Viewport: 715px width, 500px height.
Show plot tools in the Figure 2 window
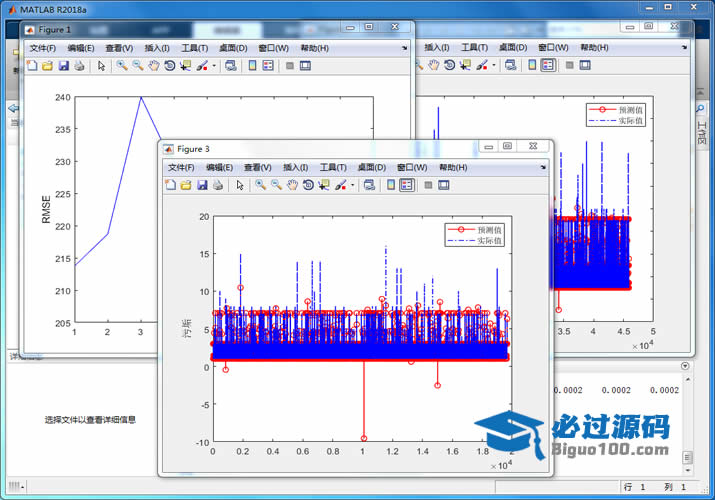coord(585,65)
